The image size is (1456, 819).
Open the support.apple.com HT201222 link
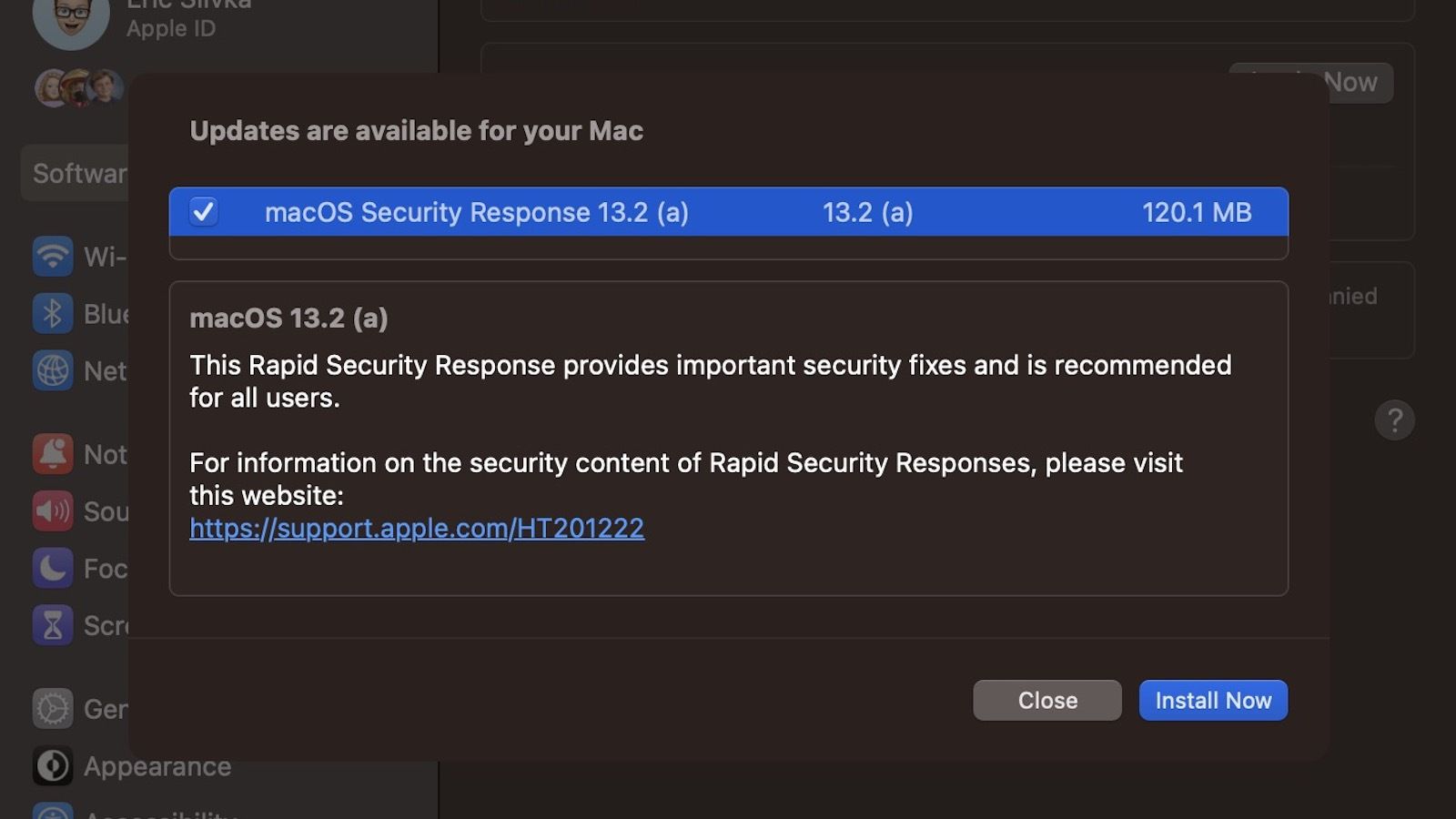pos(416,528)
